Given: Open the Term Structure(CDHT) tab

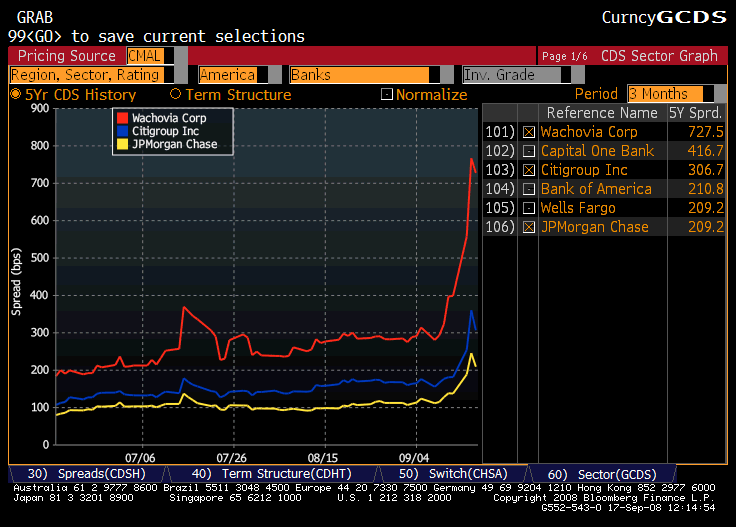Looking at the screenshot, I should point(271,474).
